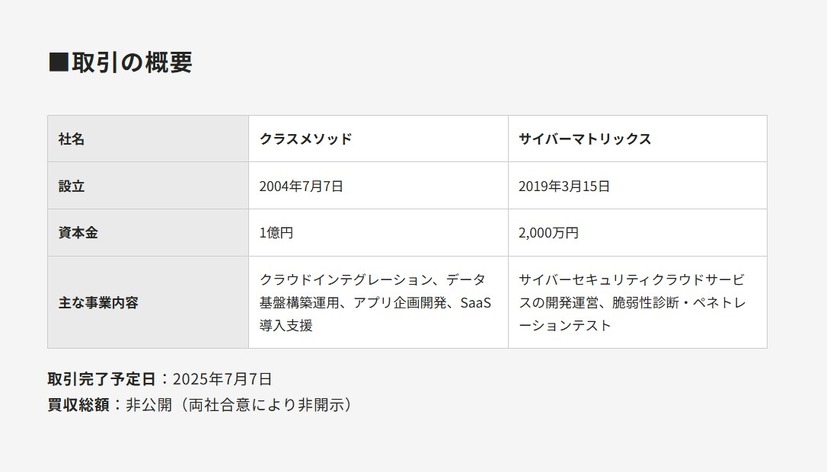Click the black square marker before the heading
827x472 pixels.
coord(58,63)
